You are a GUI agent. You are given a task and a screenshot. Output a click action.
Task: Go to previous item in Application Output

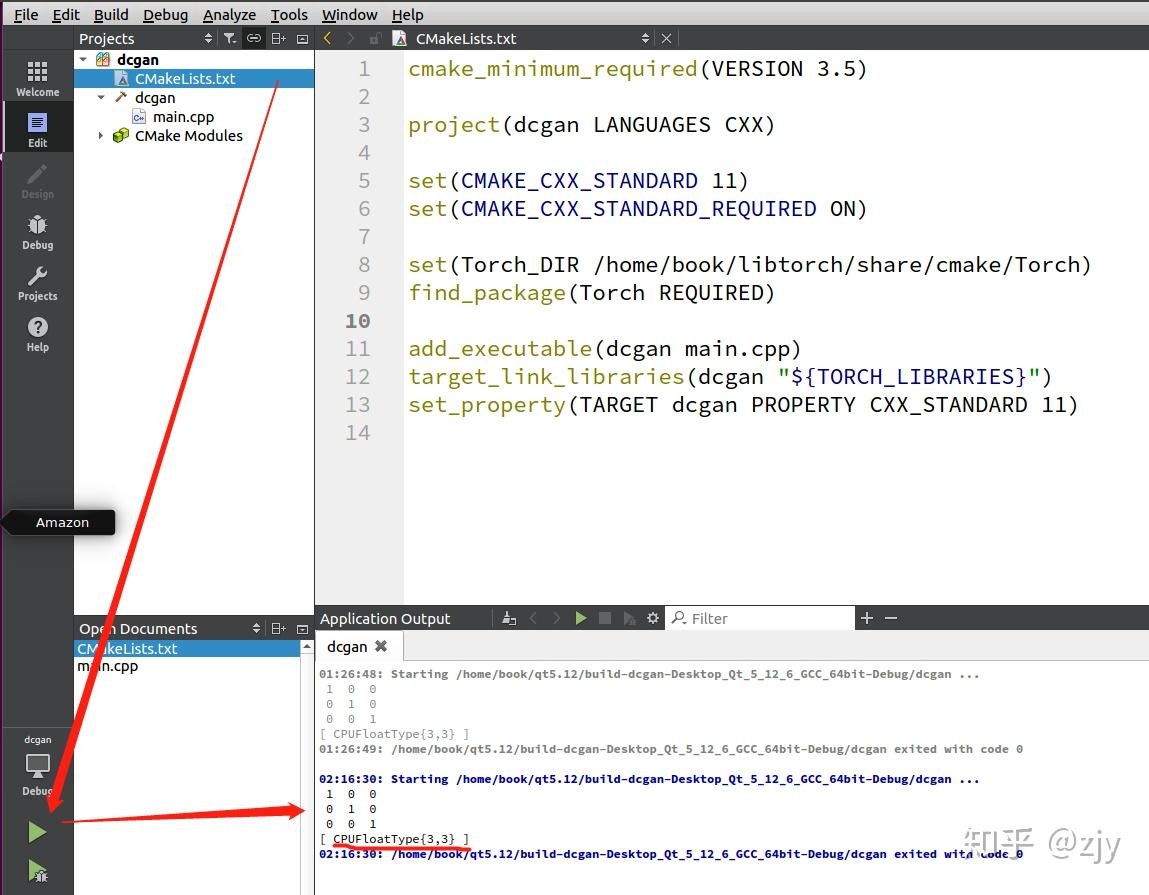click(533, 618)
